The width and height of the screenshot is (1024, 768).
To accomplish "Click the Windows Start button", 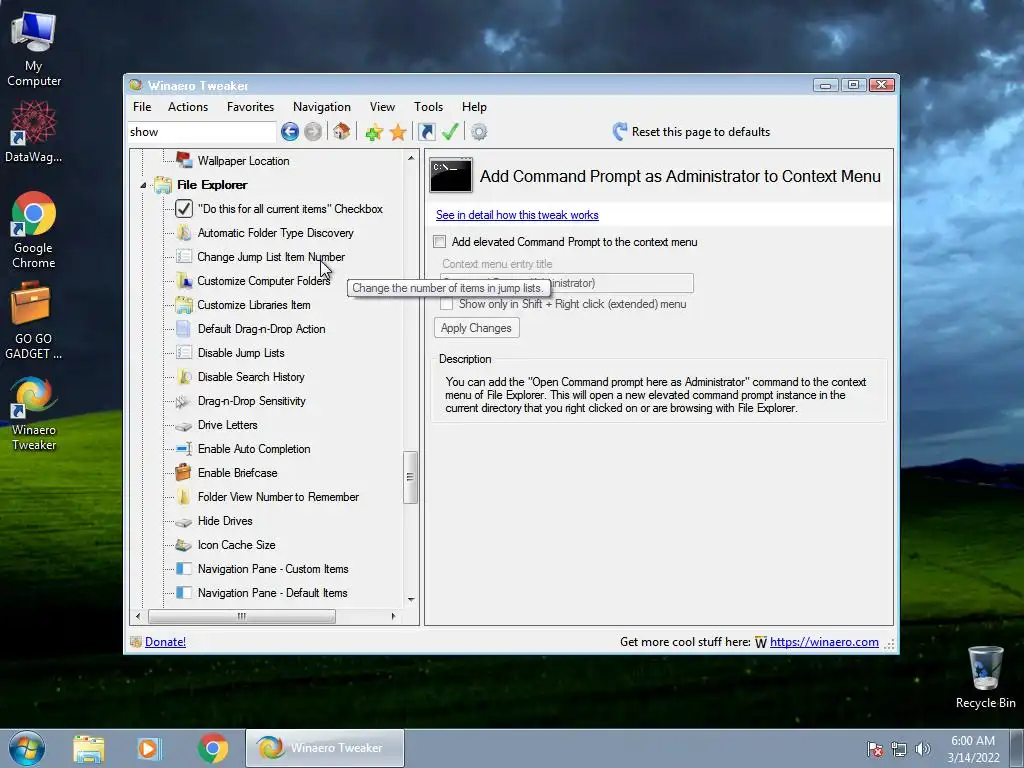I will [27, 748].
